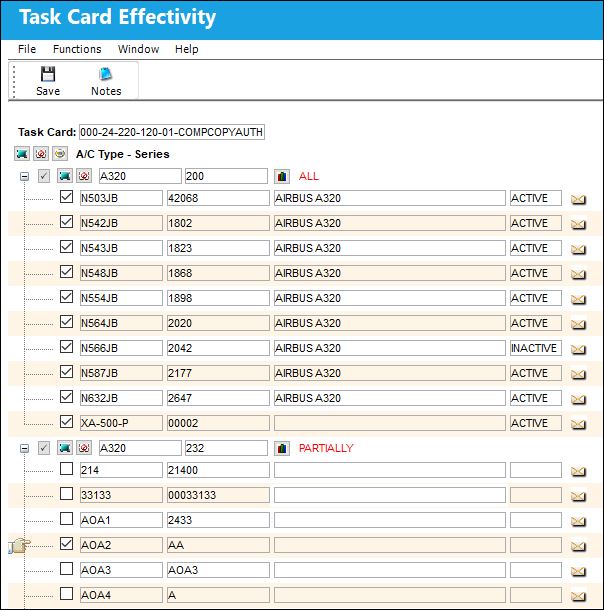Check the checkbox for AOA4
Viewport: 604px width, 610px height.
tap(67, 594)
